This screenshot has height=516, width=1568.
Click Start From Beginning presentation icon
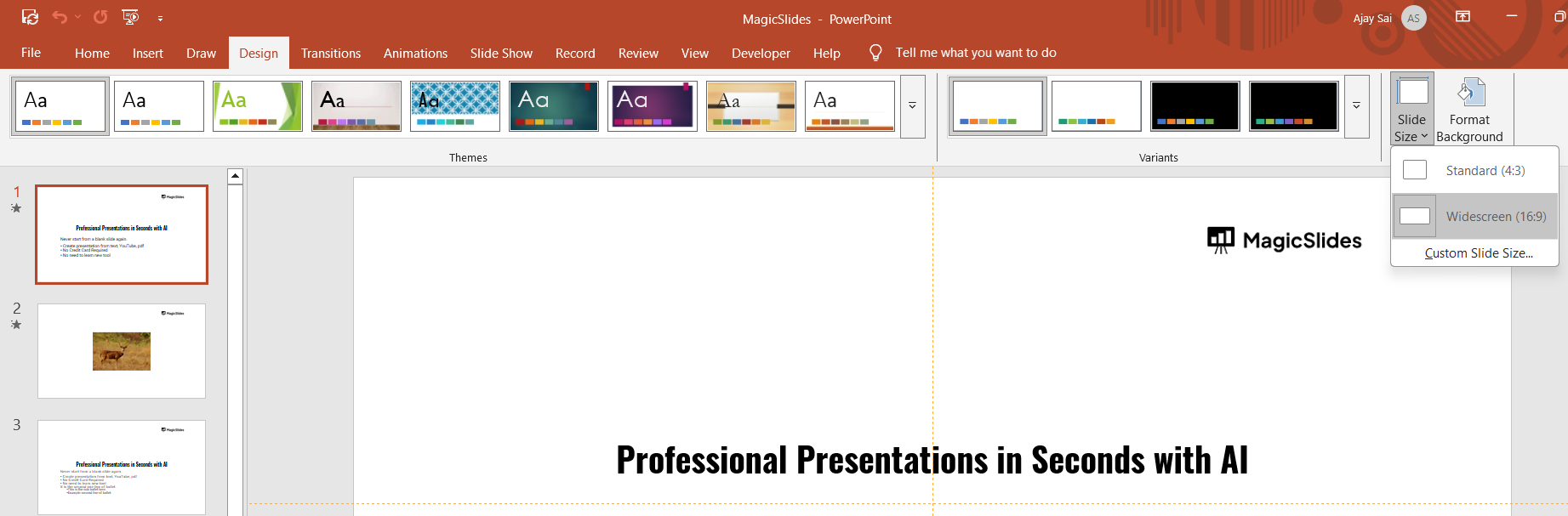pyautogui.click(x=130, y=17)
